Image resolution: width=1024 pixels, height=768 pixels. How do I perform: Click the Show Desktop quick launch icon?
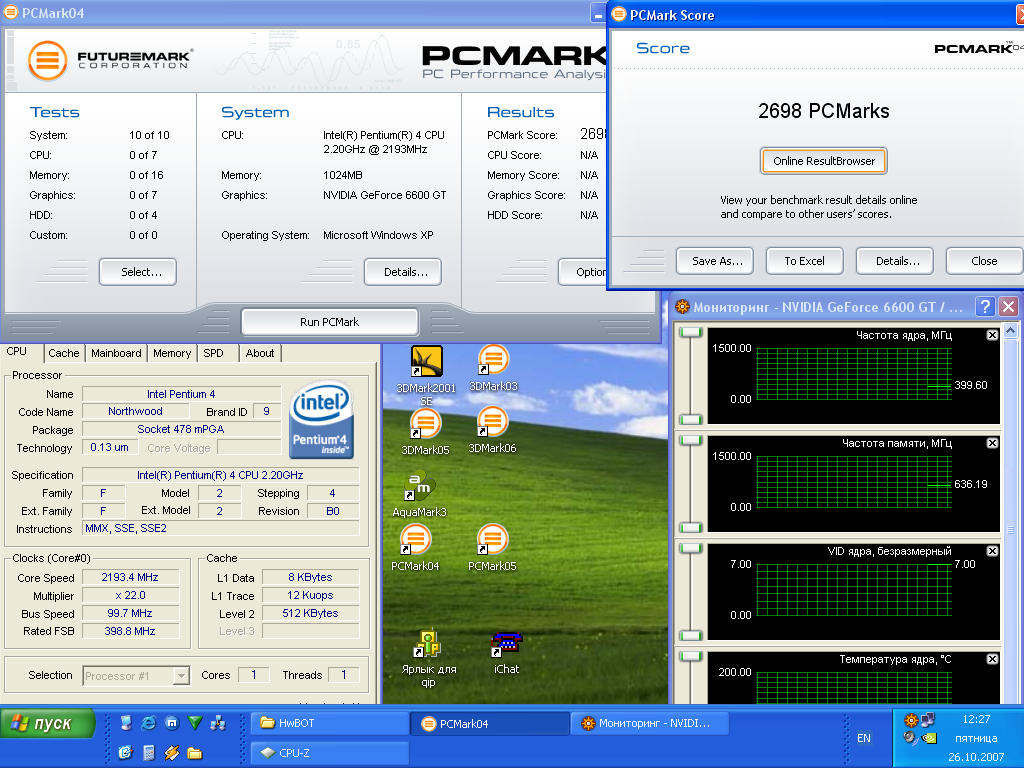point(127,722)
